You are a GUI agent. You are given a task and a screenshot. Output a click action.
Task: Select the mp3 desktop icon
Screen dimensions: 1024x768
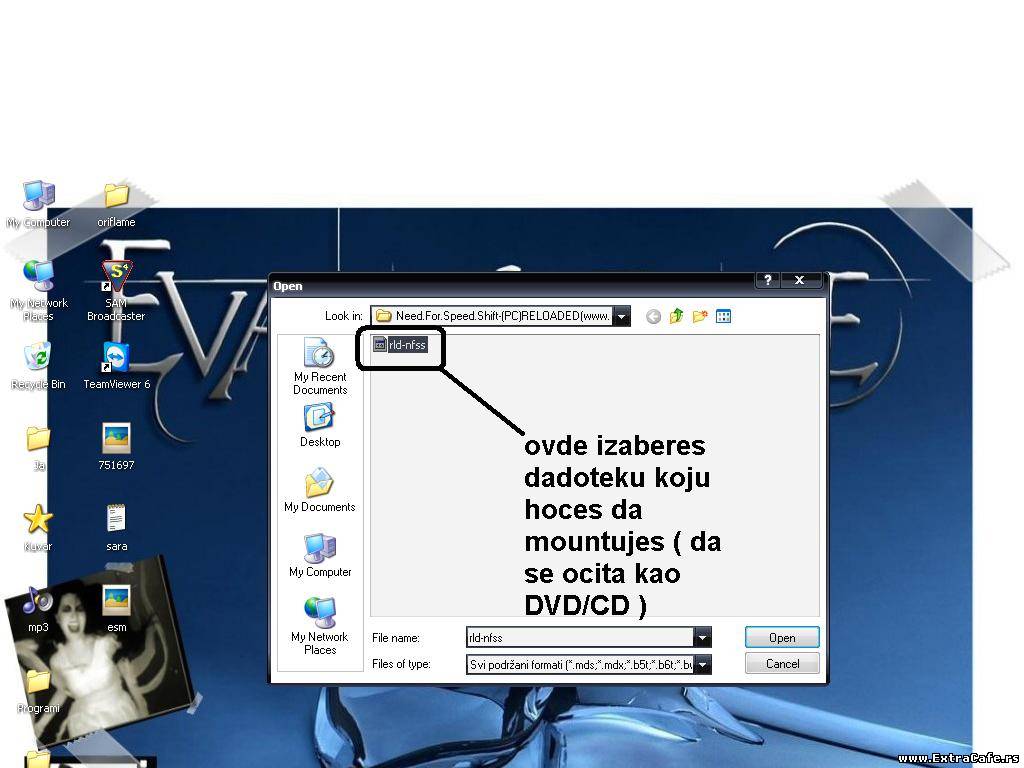coord(39,609)
